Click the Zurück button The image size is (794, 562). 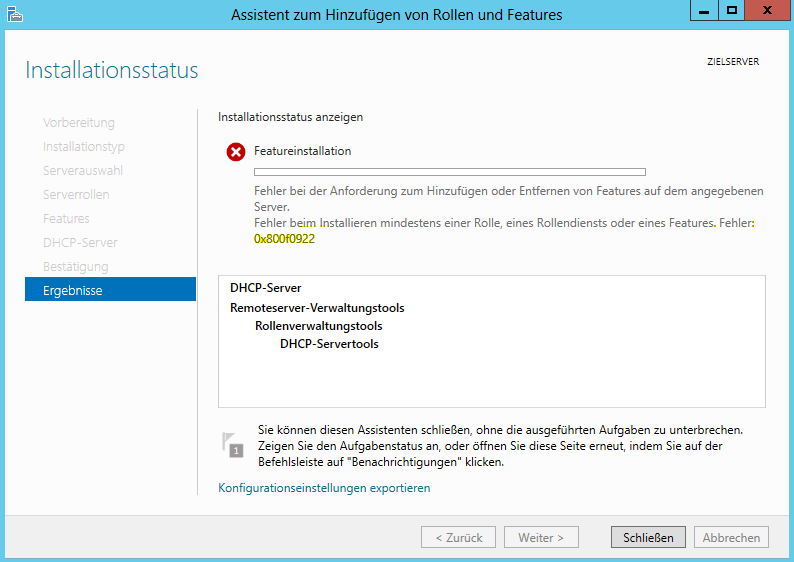(x=458, y=537)
